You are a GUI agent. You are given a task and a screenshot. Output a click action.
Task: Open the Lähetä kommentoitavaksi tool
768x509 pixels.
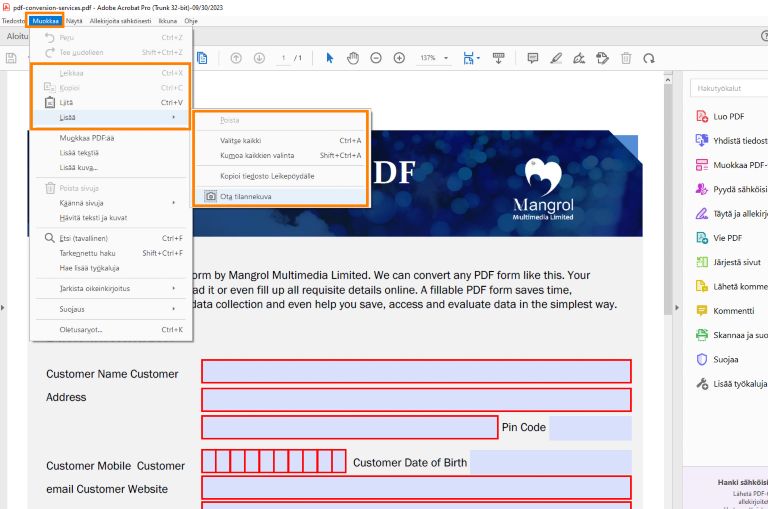[x=731, y=287]
